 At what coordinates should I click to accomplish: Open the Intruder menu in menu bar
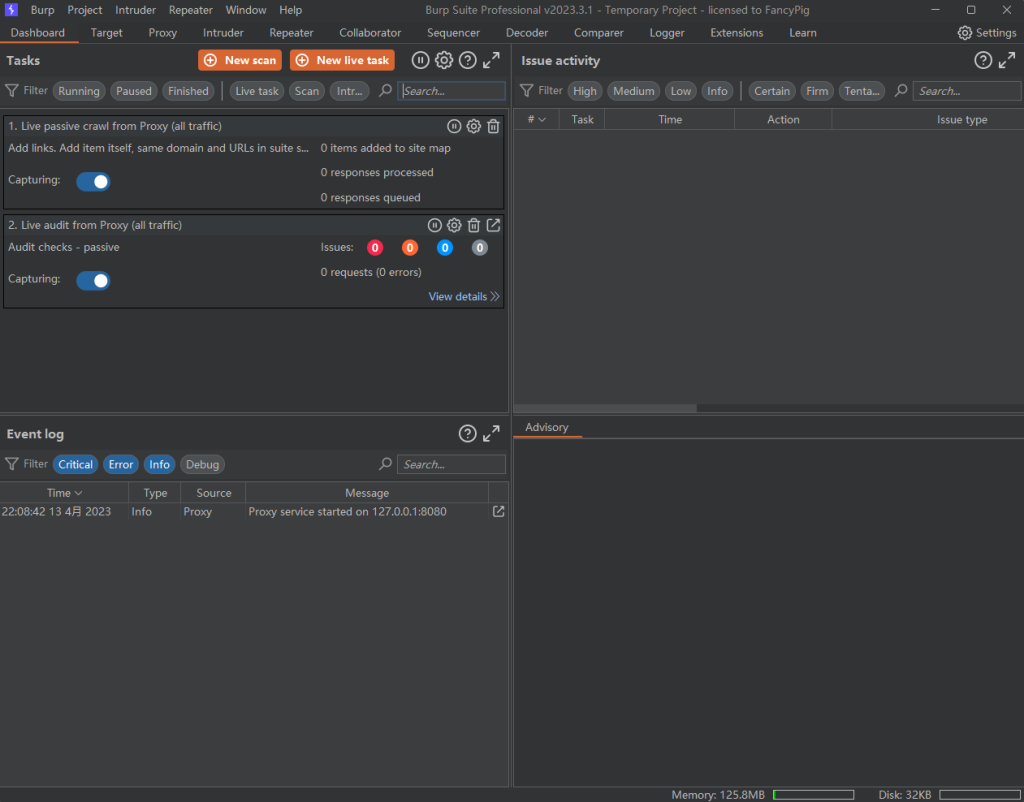tap(135, 10)
